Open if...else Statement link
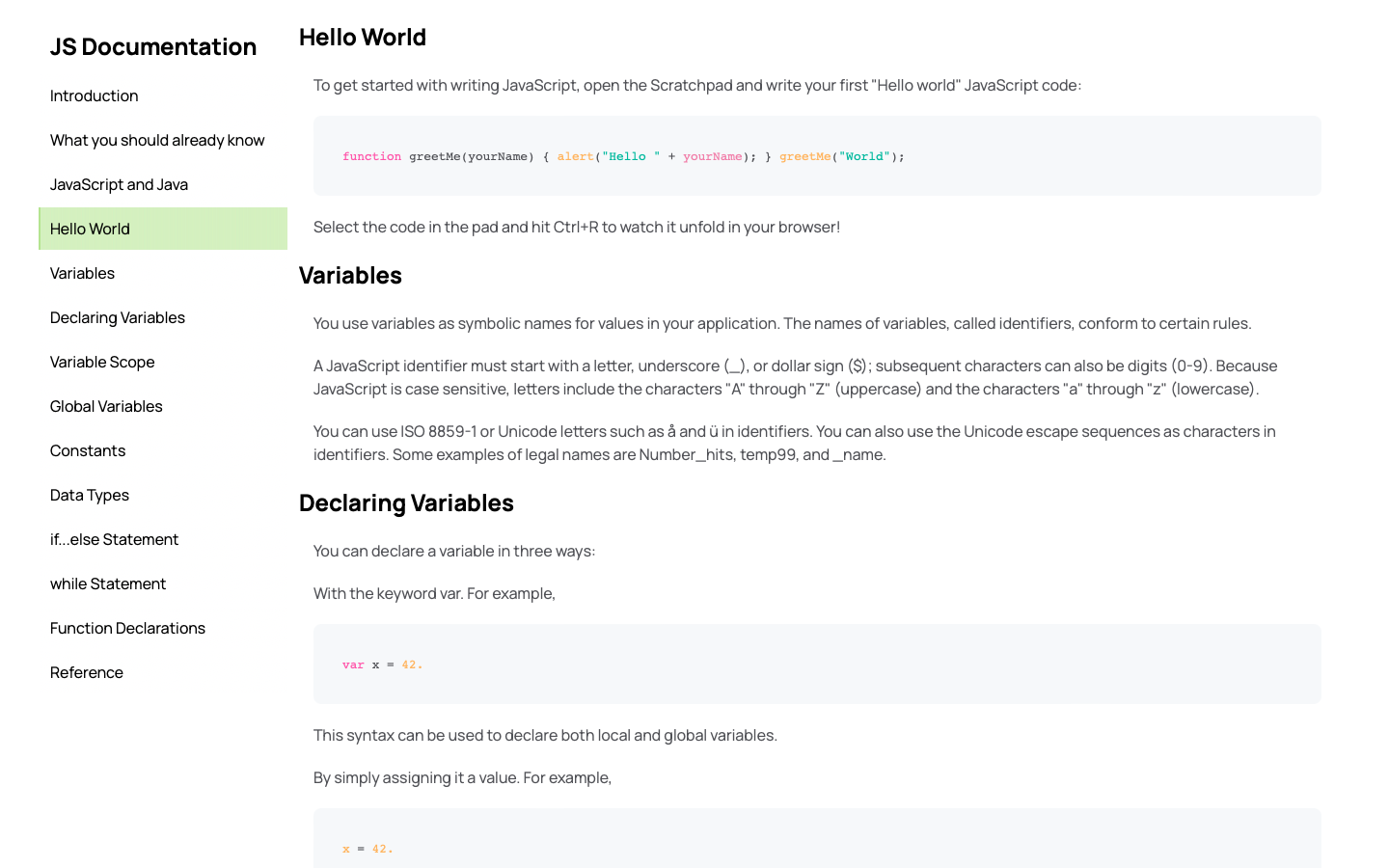 point(114,539)
